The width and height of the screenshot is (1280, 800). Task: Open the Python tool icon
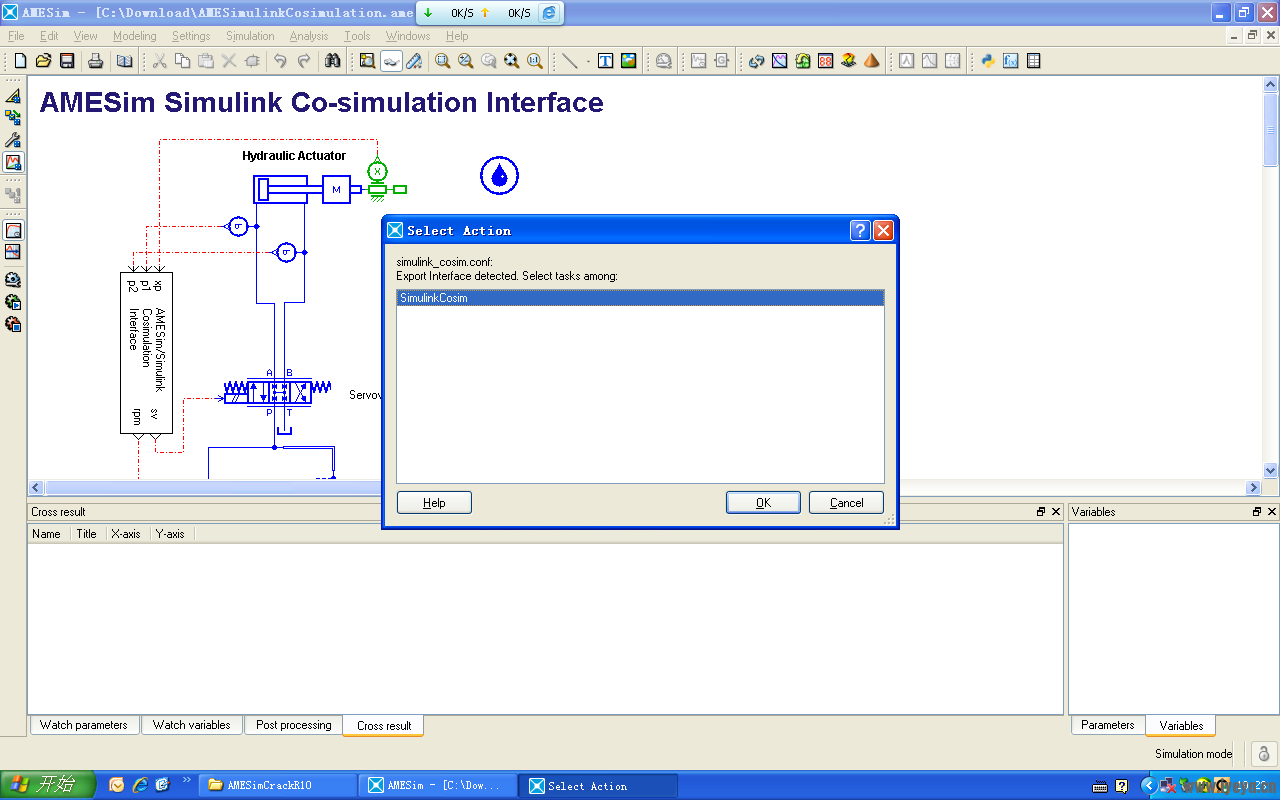tap(987, 61)
